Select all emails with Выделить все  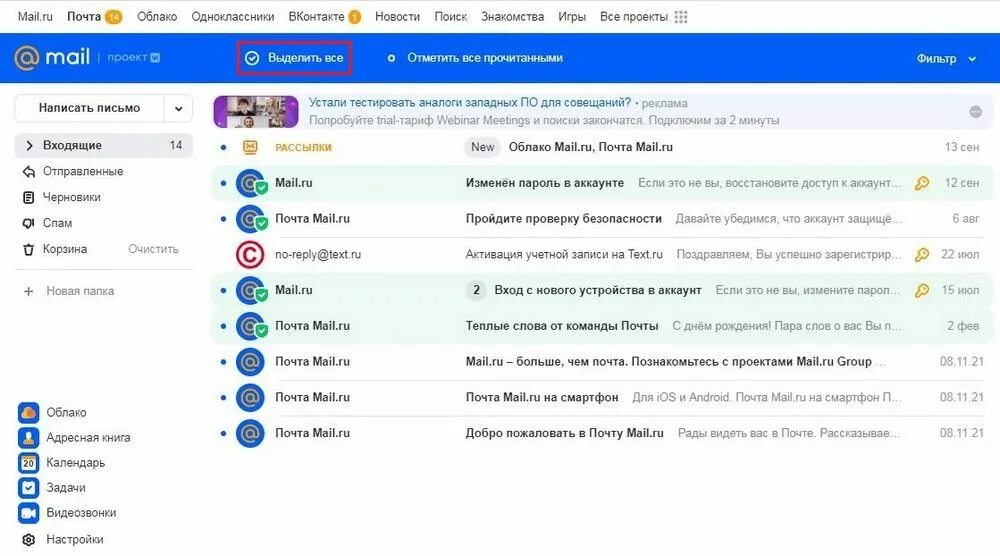click(294, 58)
